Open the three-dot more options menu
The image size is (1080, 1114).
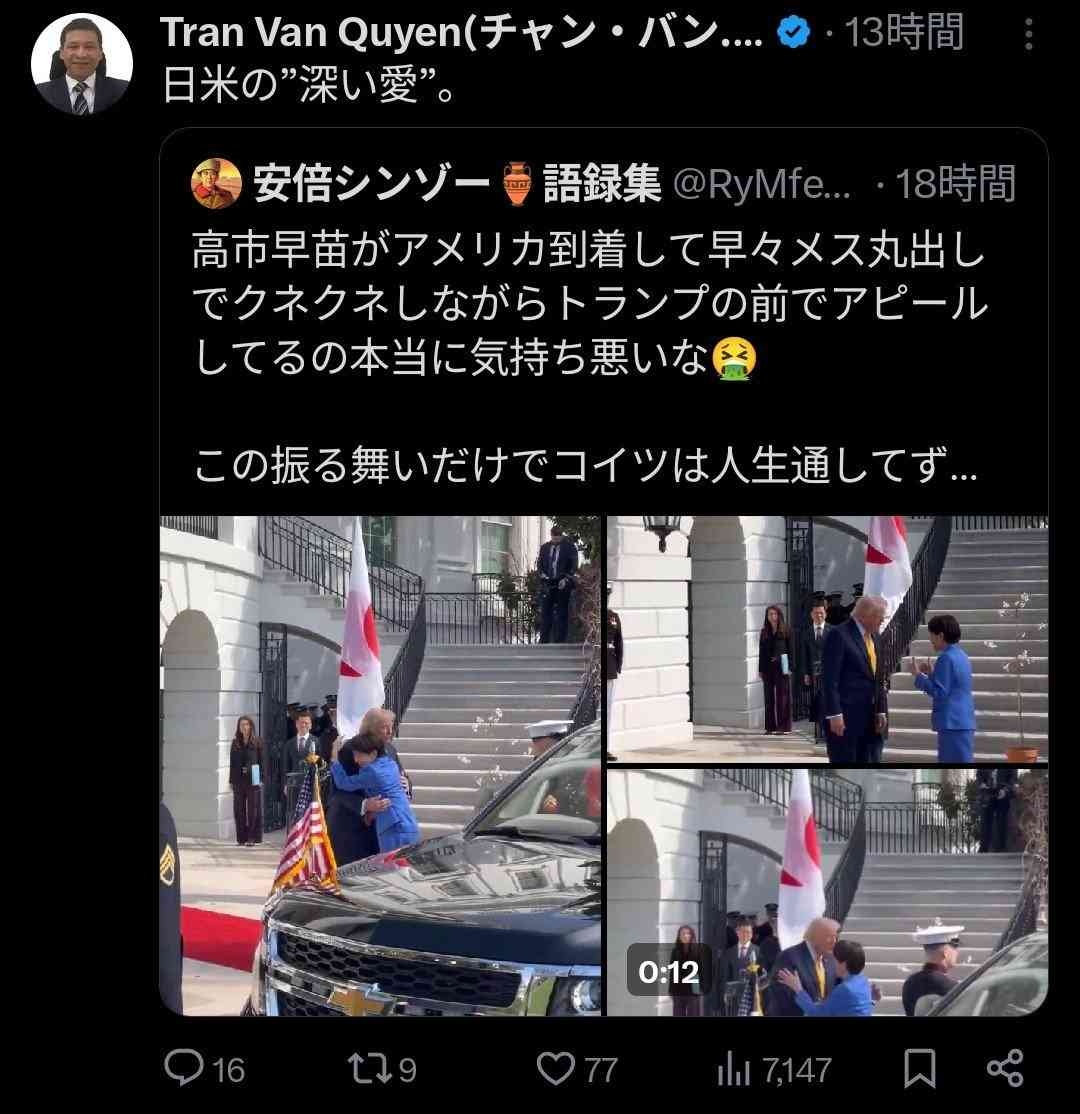pyautogui.click(x=1028, y=34)
